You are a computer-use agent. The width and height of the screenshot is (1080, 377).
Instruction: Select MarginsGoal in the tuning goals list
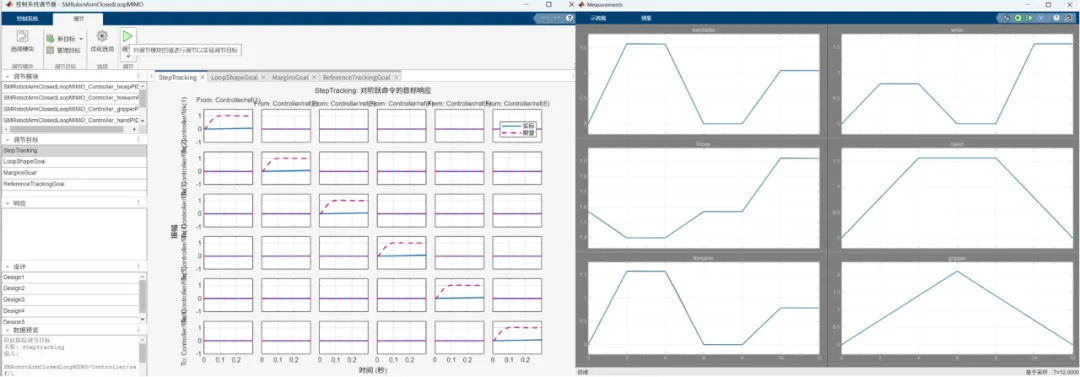(73, 173)
